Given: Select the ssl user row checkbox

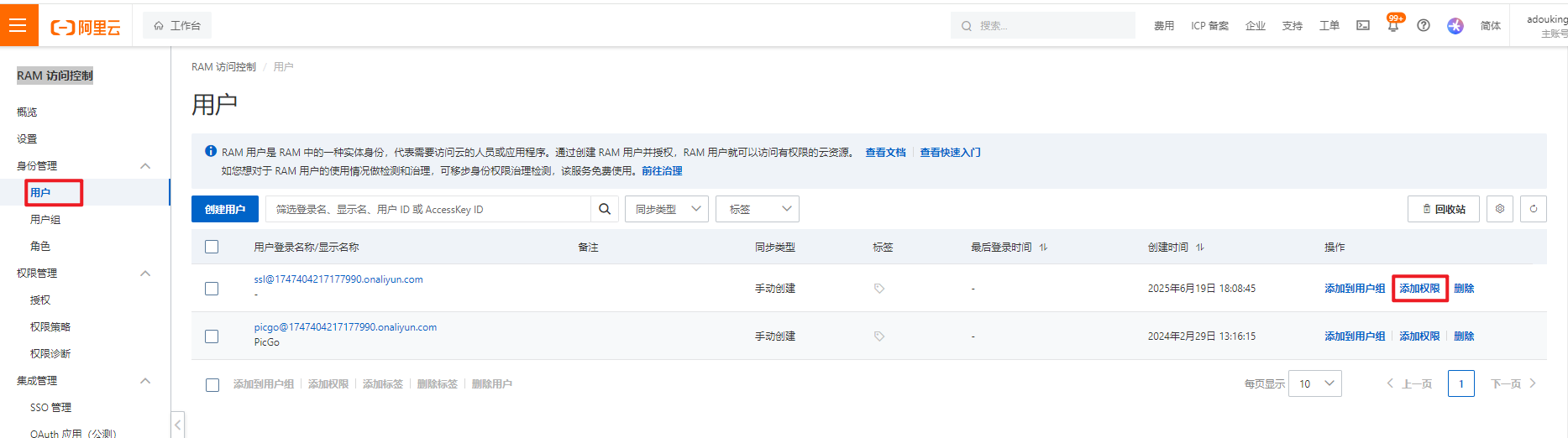Looking at the screenshot, I should click(212, 289).
